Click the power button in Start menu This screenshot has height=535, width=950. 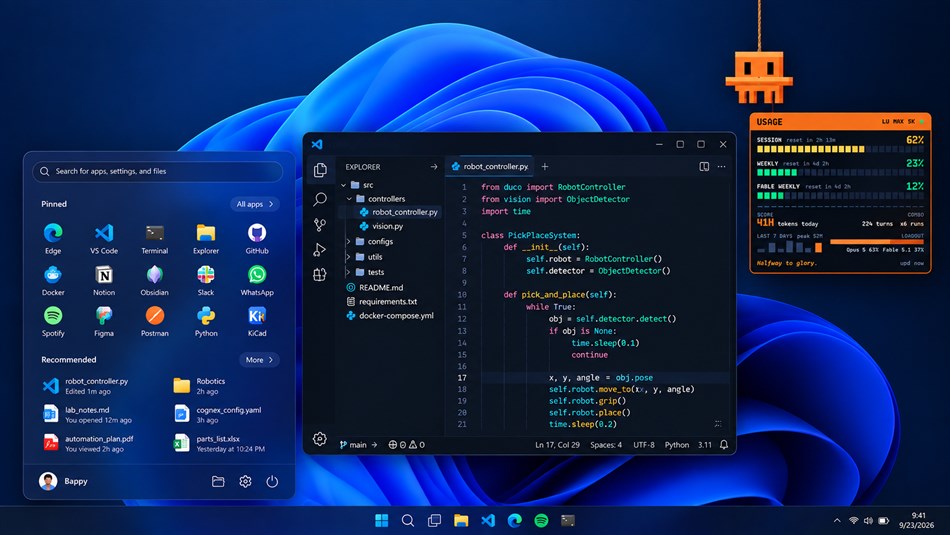(x=272, y=481)
